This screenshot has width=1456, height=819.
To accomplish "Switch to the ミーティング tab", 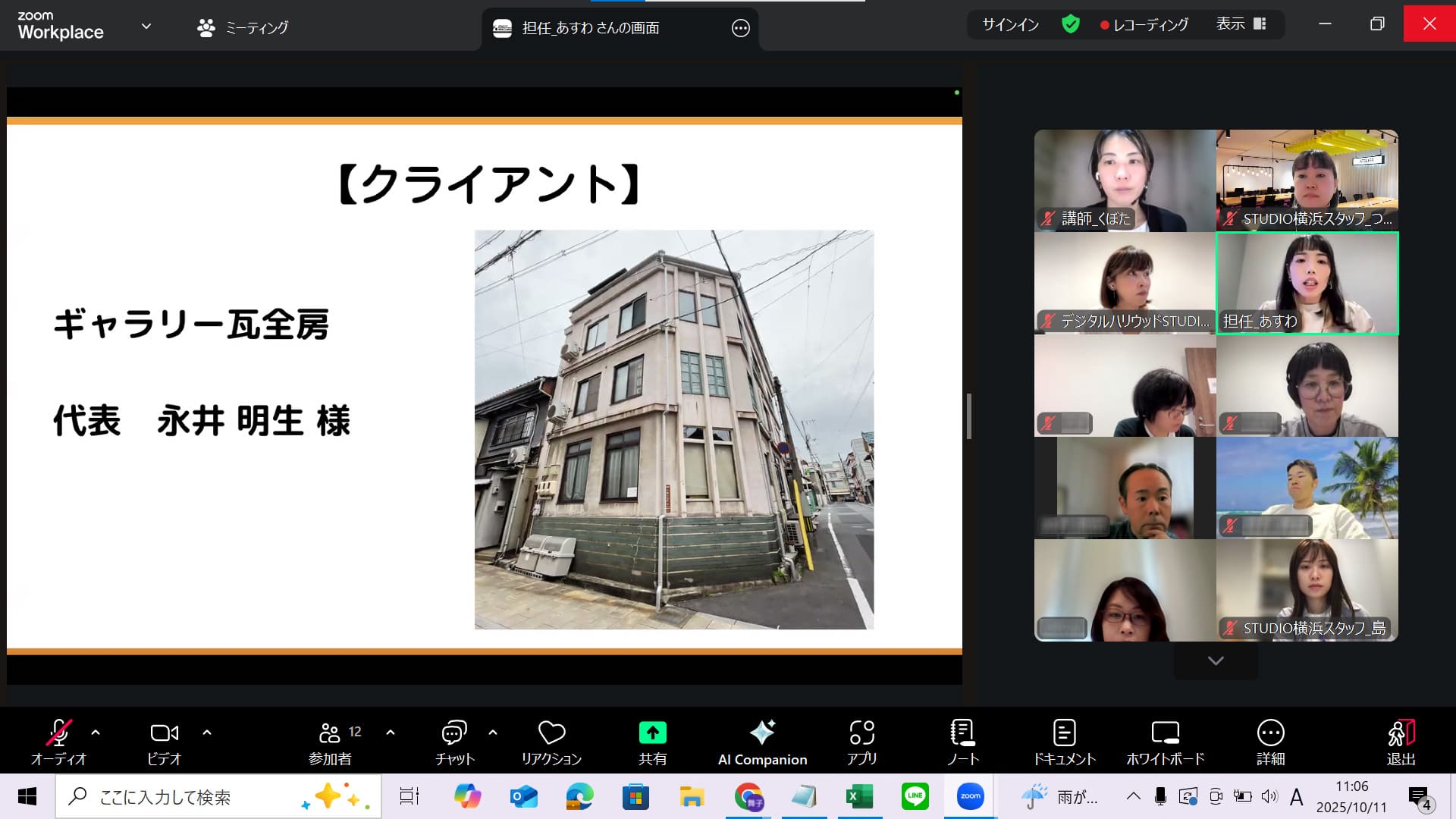I will tap(243, 28).
